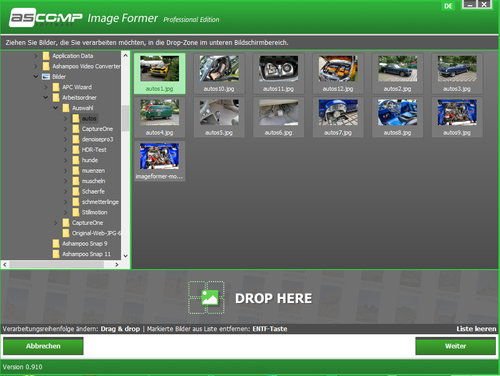
Task: Click the muscheln folder icon
Action: [76, 181]
